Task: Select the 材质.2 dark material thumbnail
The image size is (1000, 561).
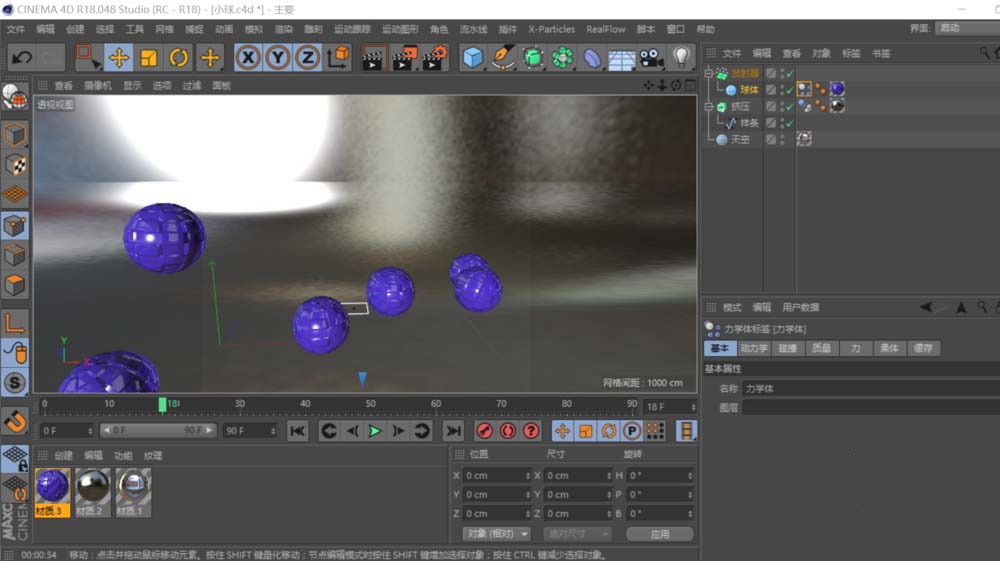Action: pos(92,492)
